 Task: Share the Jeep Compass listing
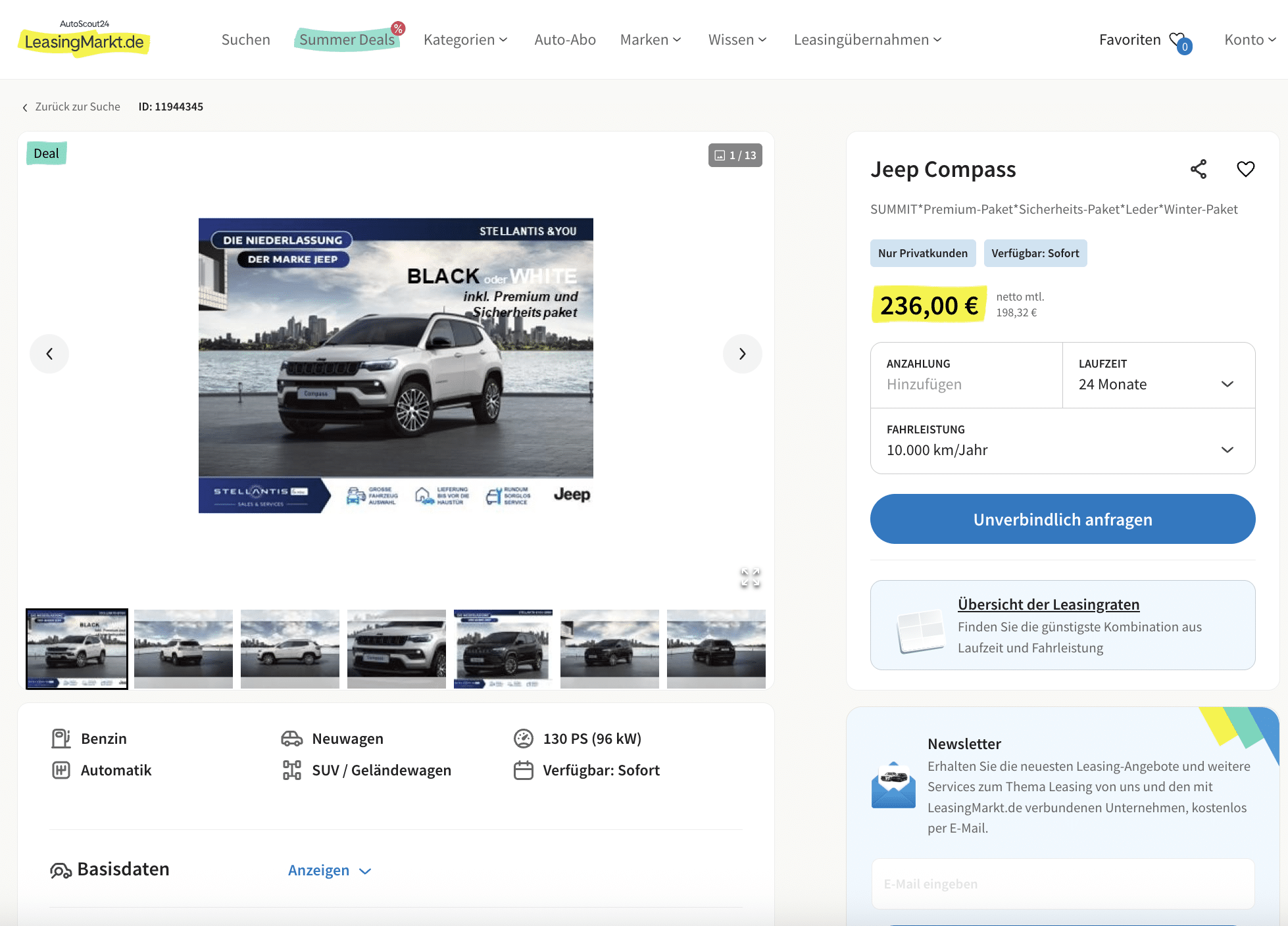pos(1199,169)
